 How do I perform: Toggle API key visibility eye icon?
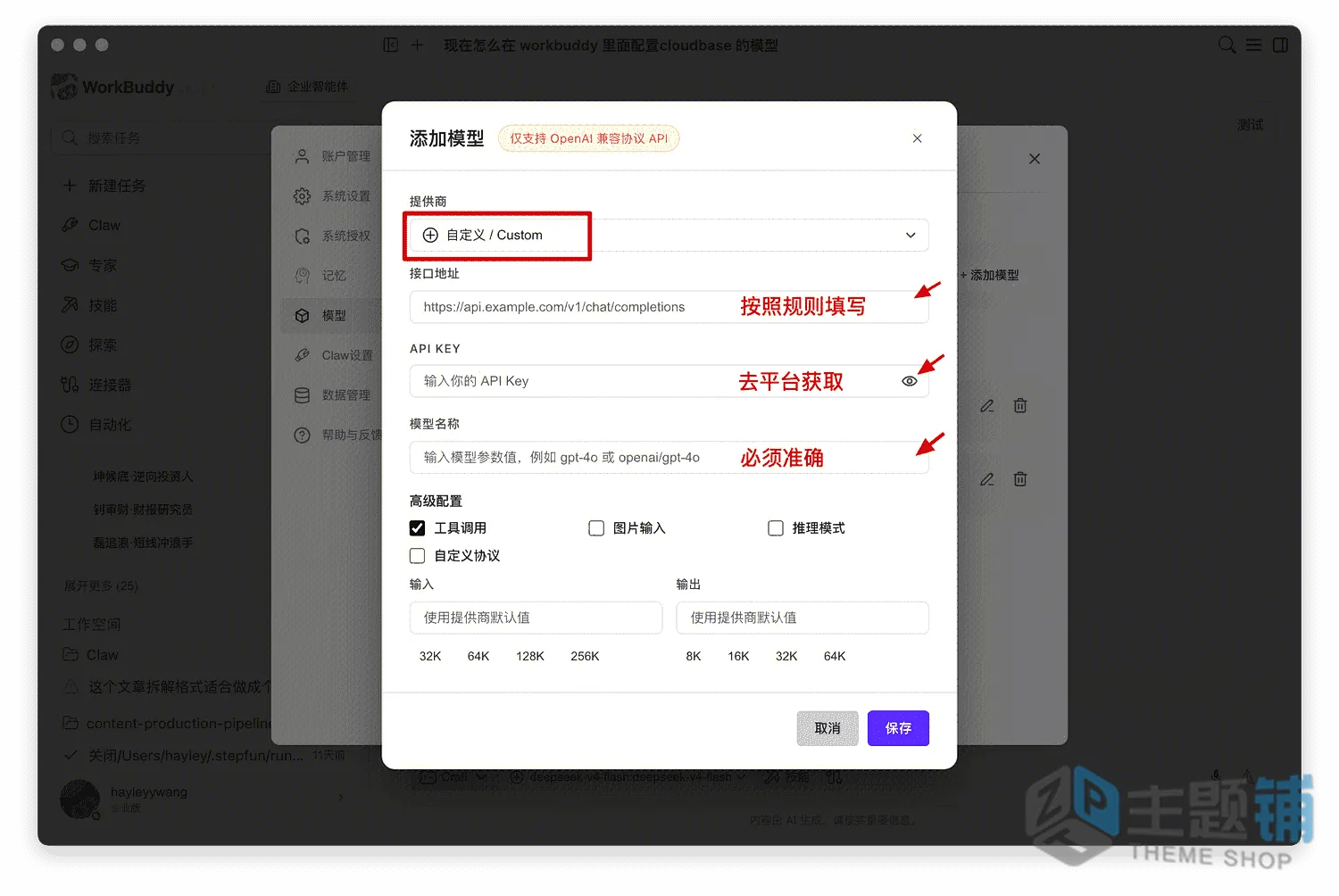click(x=910, y=381)
